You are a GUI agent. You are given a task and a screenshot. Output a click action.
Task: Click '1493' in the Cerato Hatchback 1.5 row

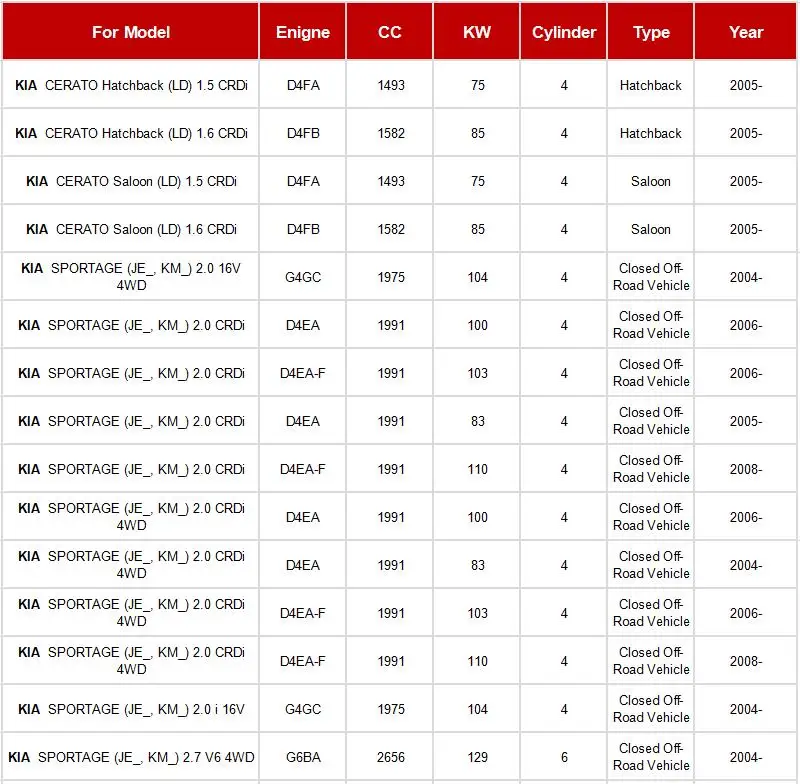(x=391, y=85)
